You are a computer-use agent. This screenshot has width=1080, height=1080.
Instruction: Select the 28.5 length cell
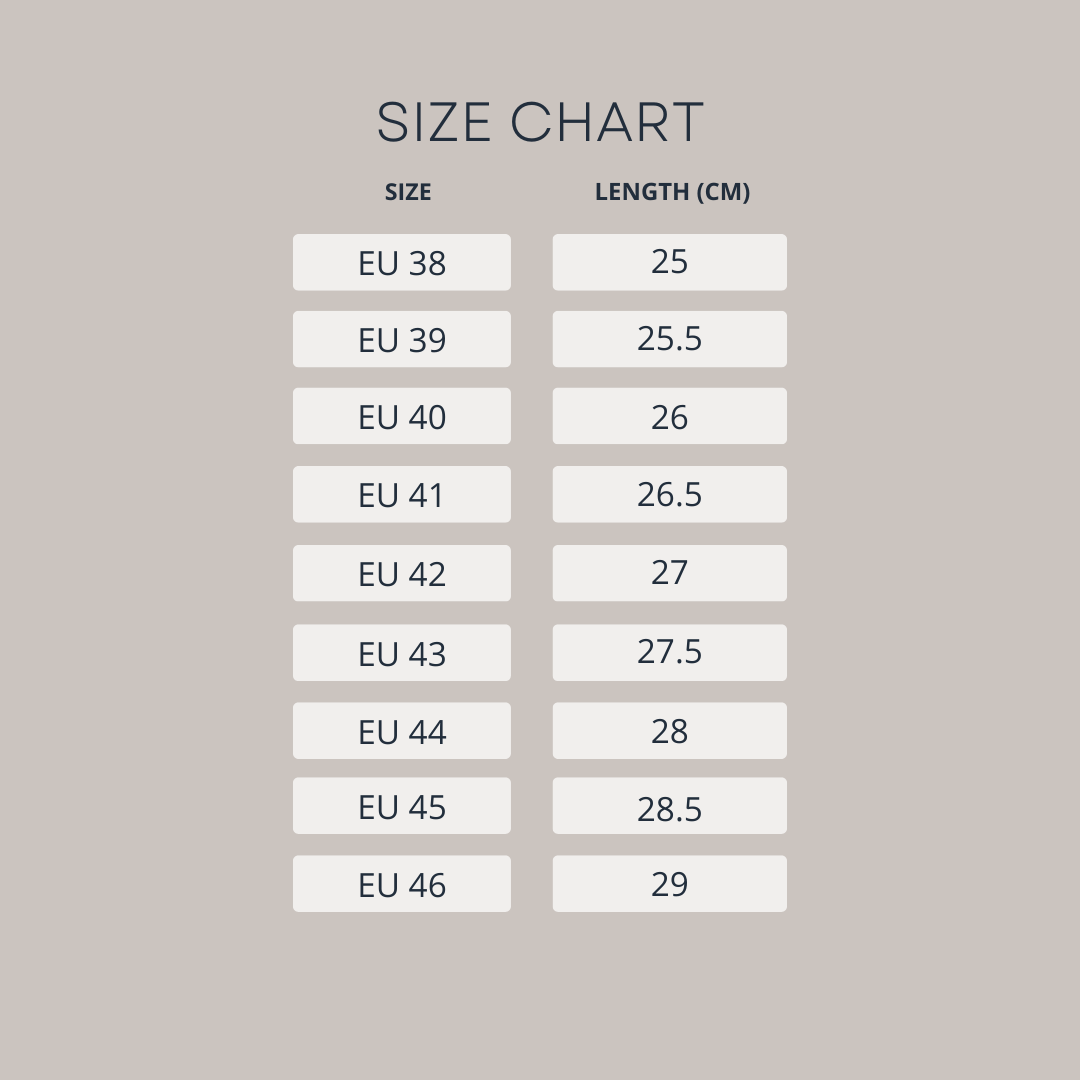(x=669, y=806)
